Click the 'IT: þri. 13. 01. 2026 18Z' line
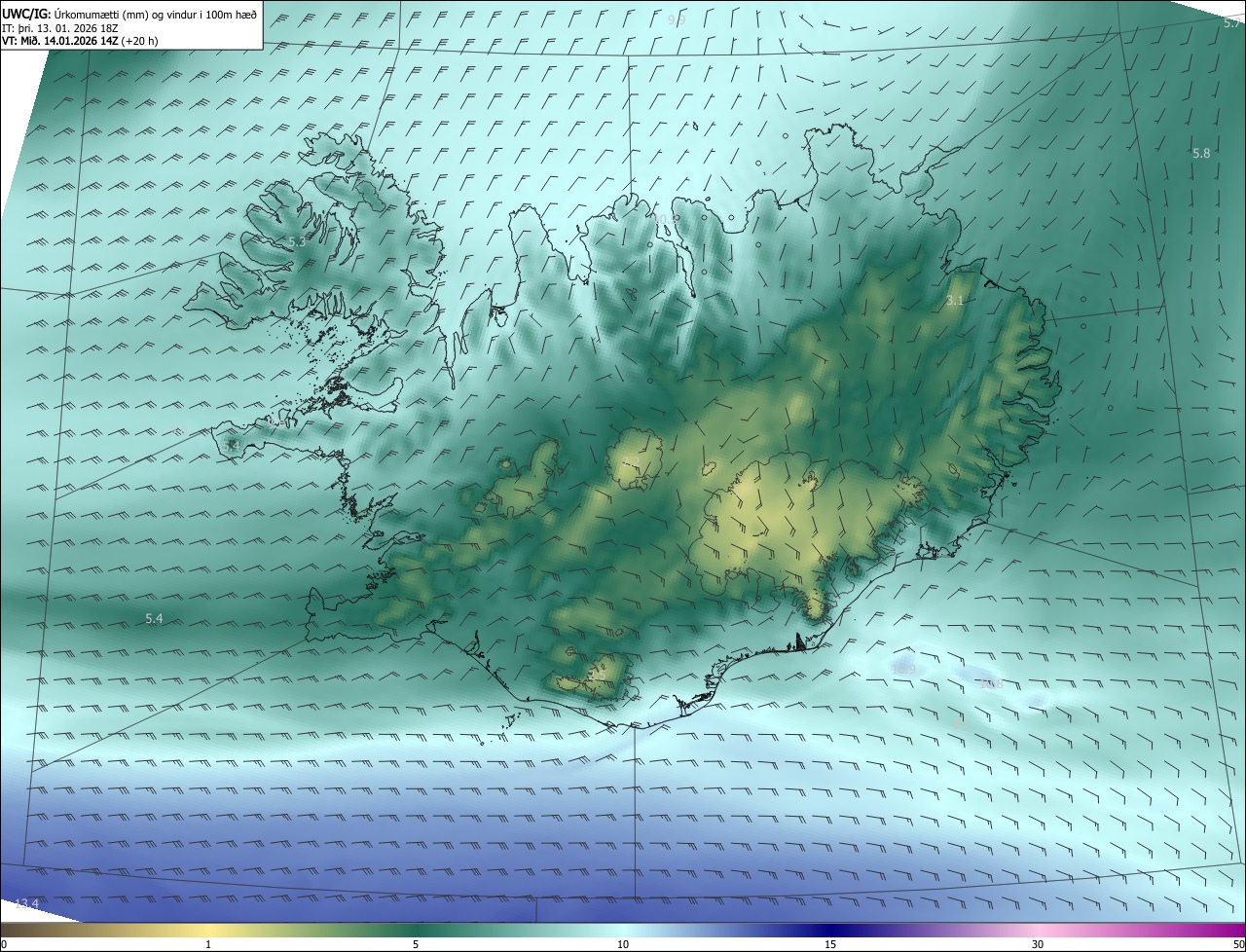 point(59,28)
